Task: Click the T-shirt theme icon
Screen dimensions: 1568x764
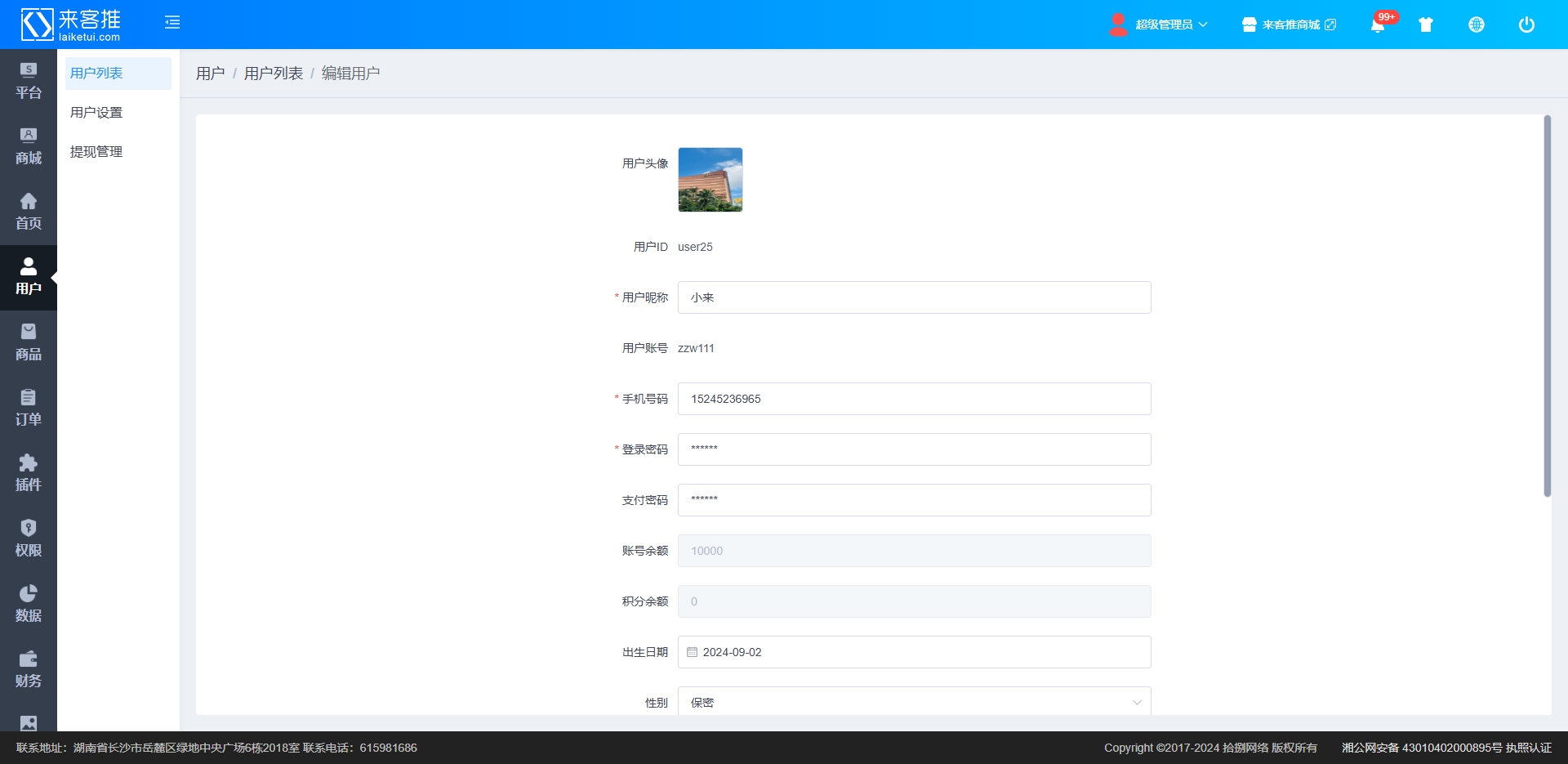Action: (1426, 25)
